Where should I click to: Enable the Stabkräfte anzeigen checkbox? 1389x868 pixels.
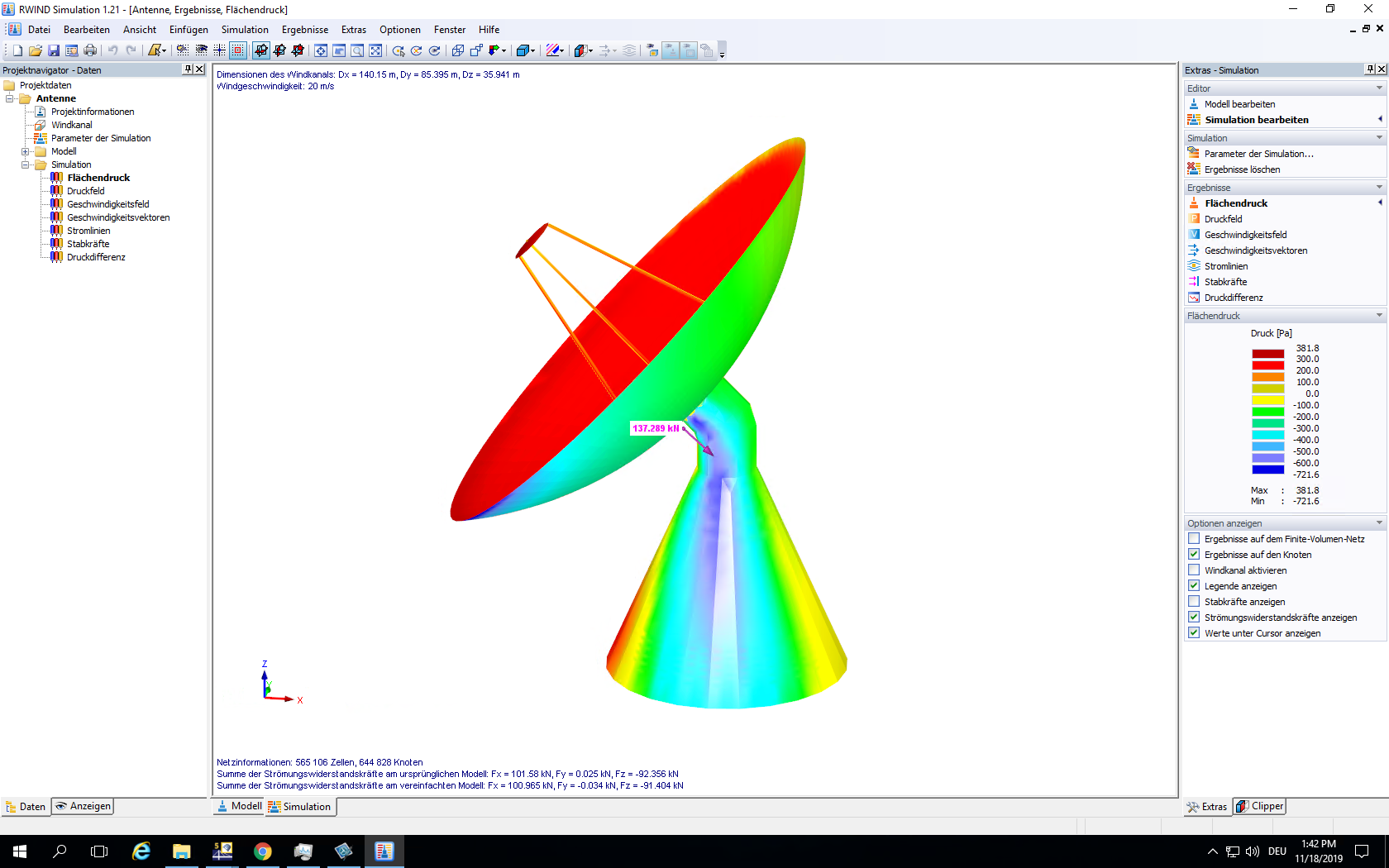(x=1194, y=602)
